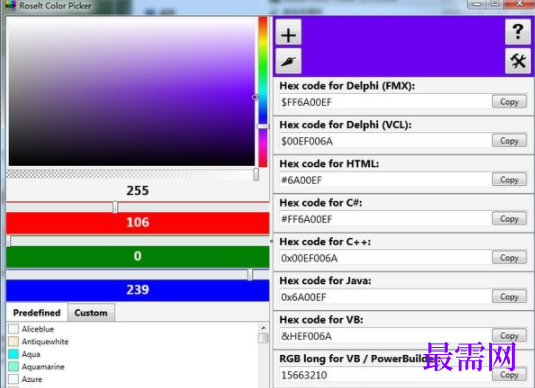The height and width of the screenshot is (388, 535).
Task: Switch to the Predefined tab
Action: tap(37, 313)
